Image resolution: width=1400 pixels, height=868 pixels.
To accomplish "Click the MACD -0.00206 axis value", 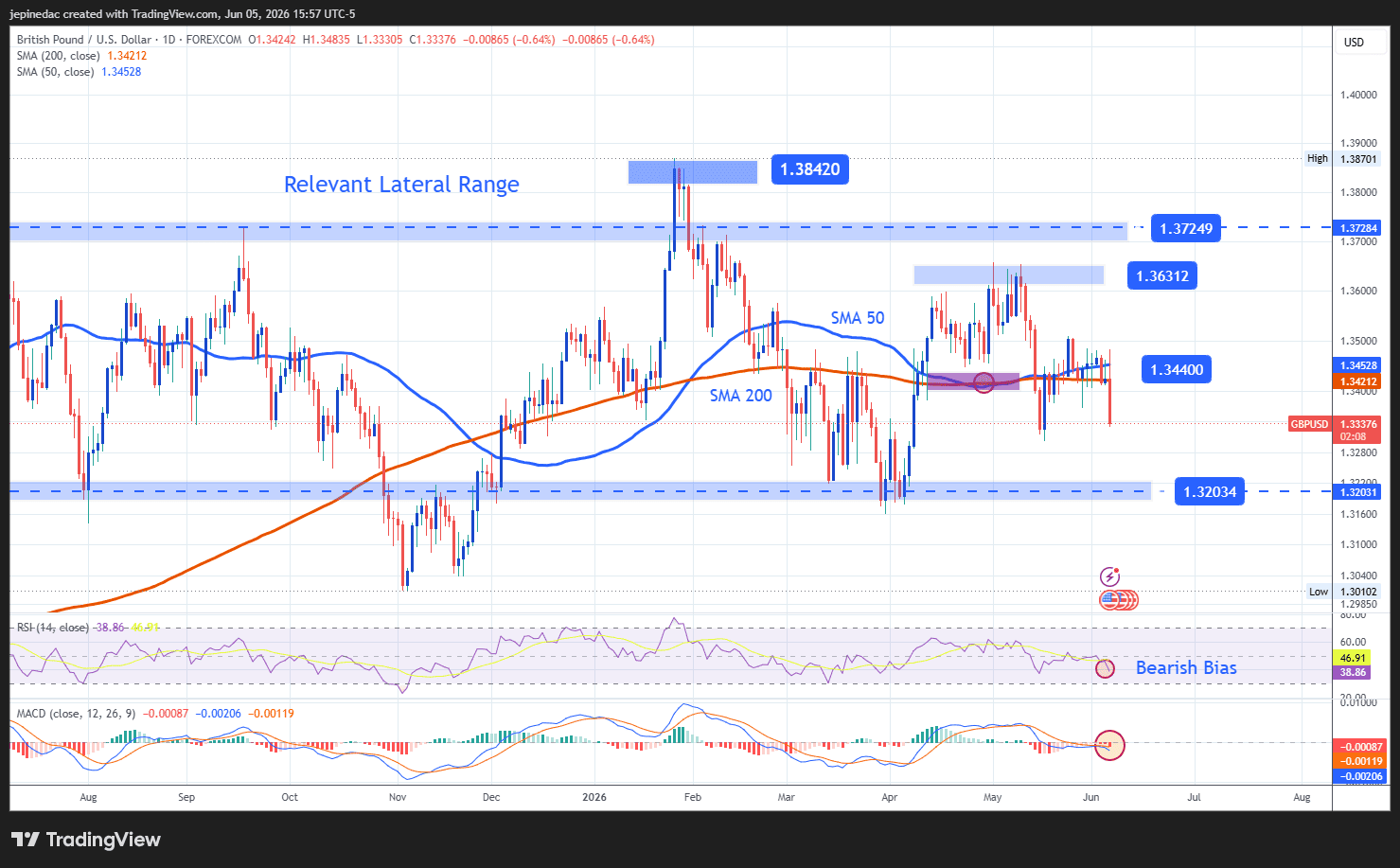I will pos(1358,776).
